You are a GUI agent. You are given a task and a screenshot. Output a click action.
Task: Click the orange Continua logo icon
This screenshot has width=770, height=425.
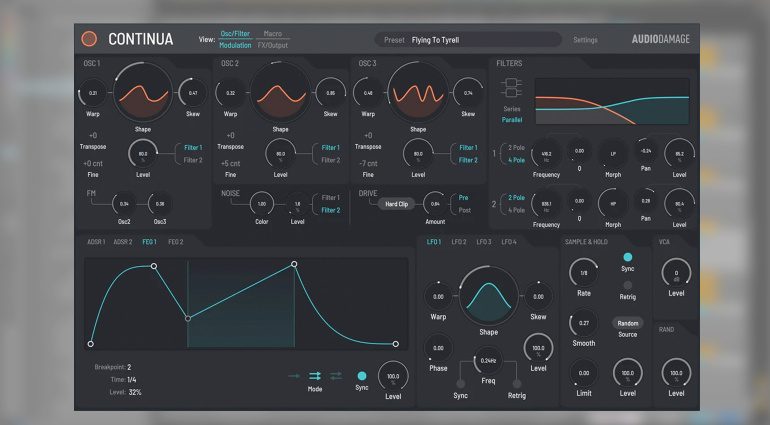click(x=89, y=39)
